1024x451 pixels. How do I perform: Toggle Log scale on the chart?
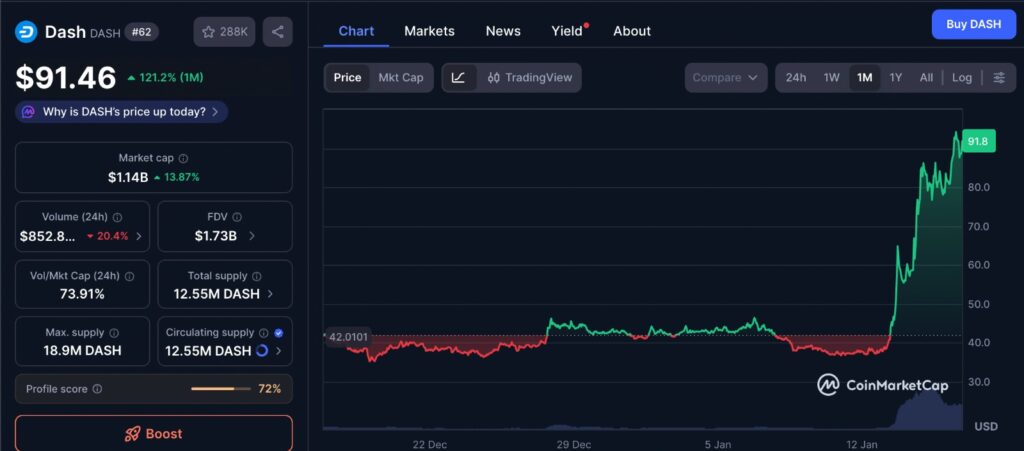(962, 78)
